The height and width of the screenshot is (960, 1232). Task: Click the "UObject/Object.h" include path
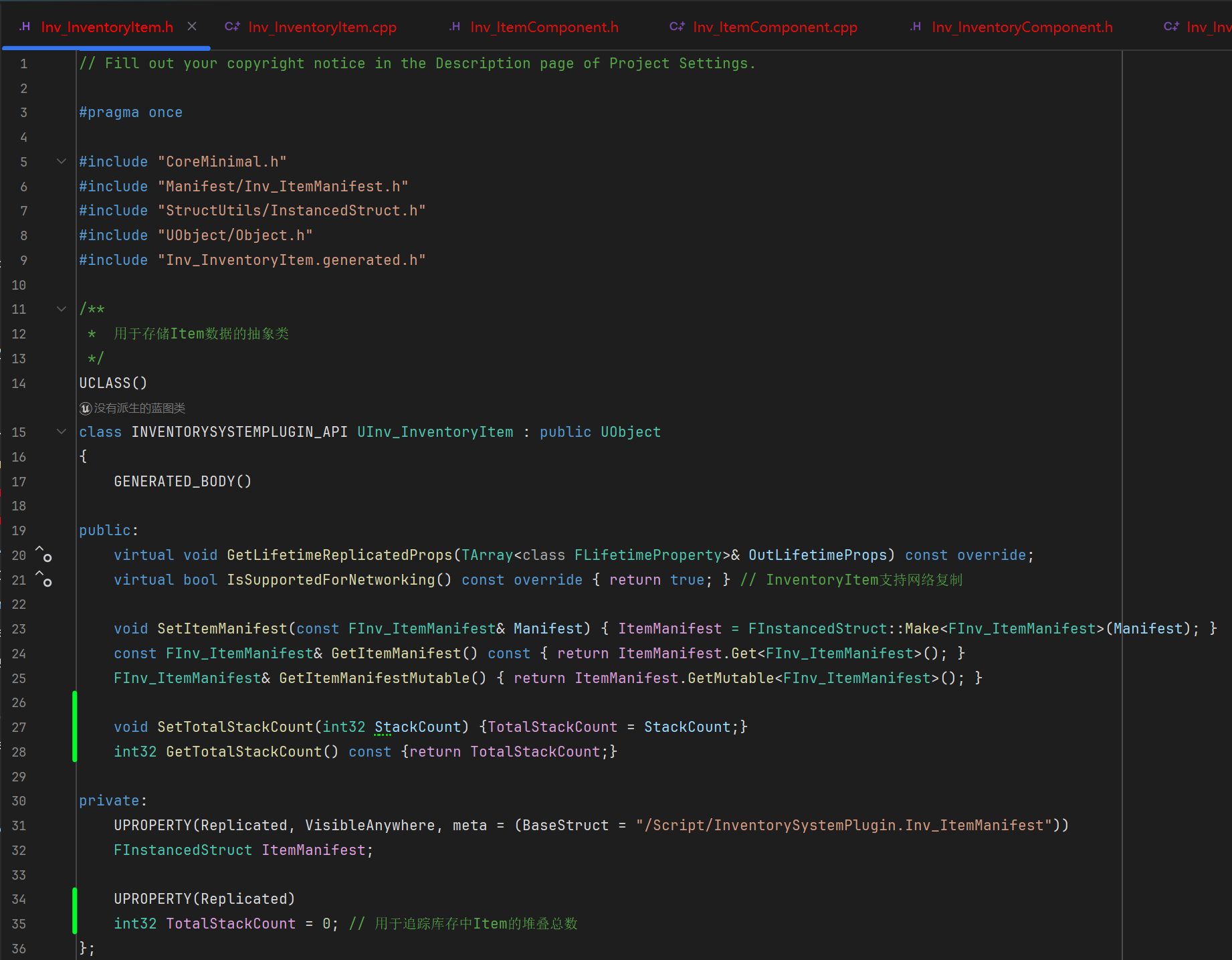pos(235,235)
